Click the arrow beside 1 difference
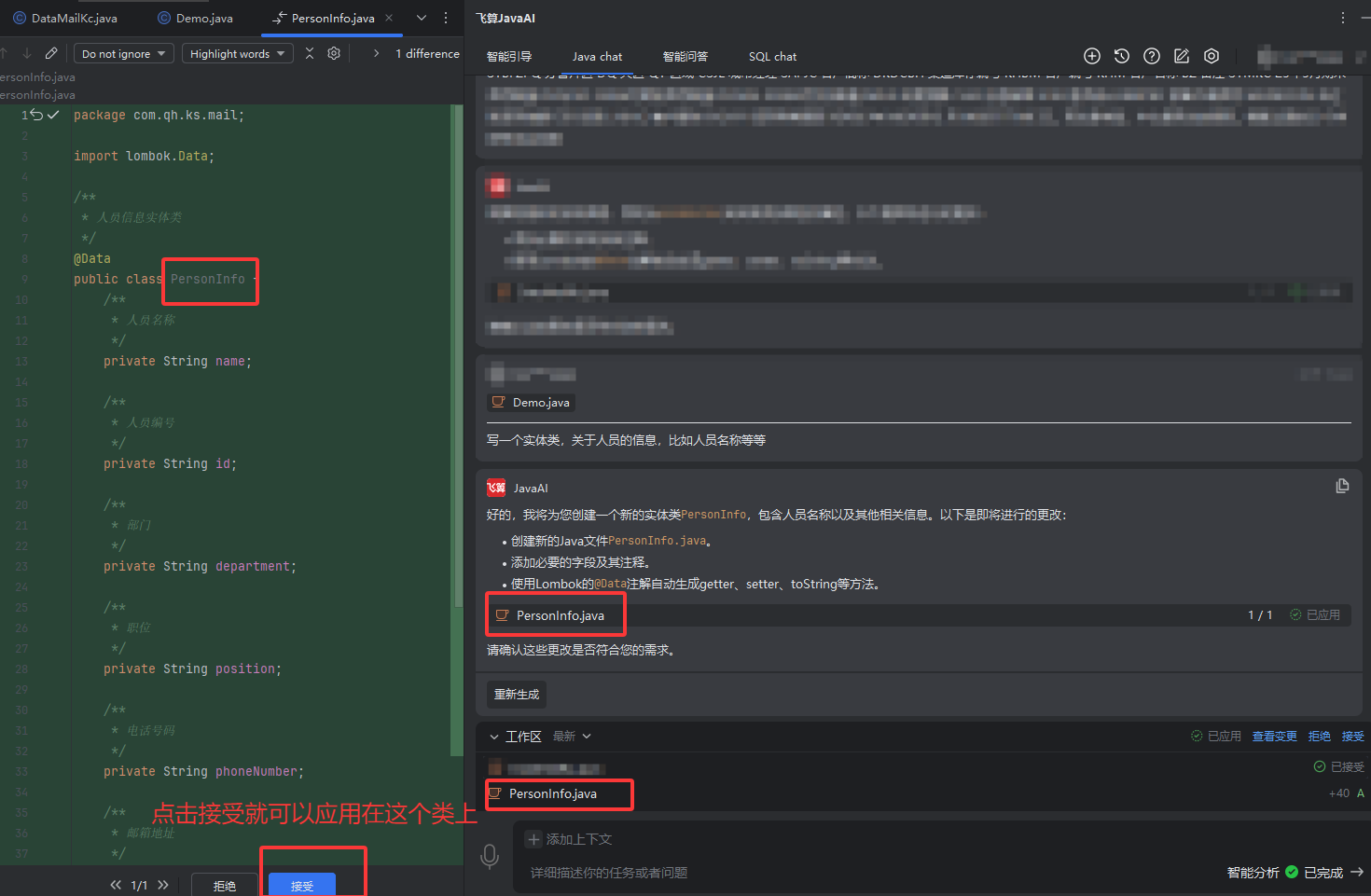Image resolution: width=1371 pixels, height=896 pixels. [x=376, y=53]
